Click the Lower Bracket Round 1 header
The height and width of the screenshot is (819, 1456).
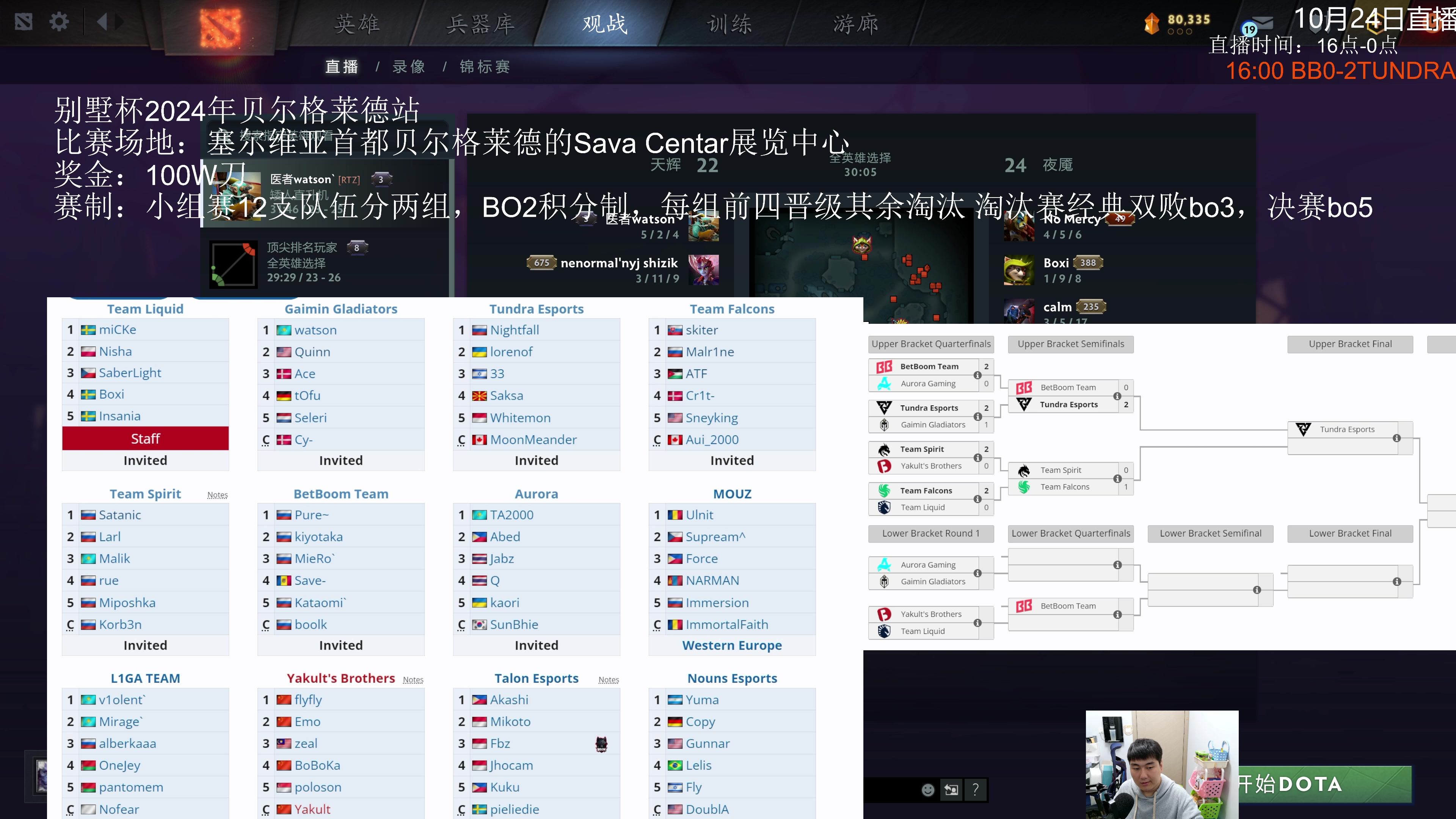point(931,533)
